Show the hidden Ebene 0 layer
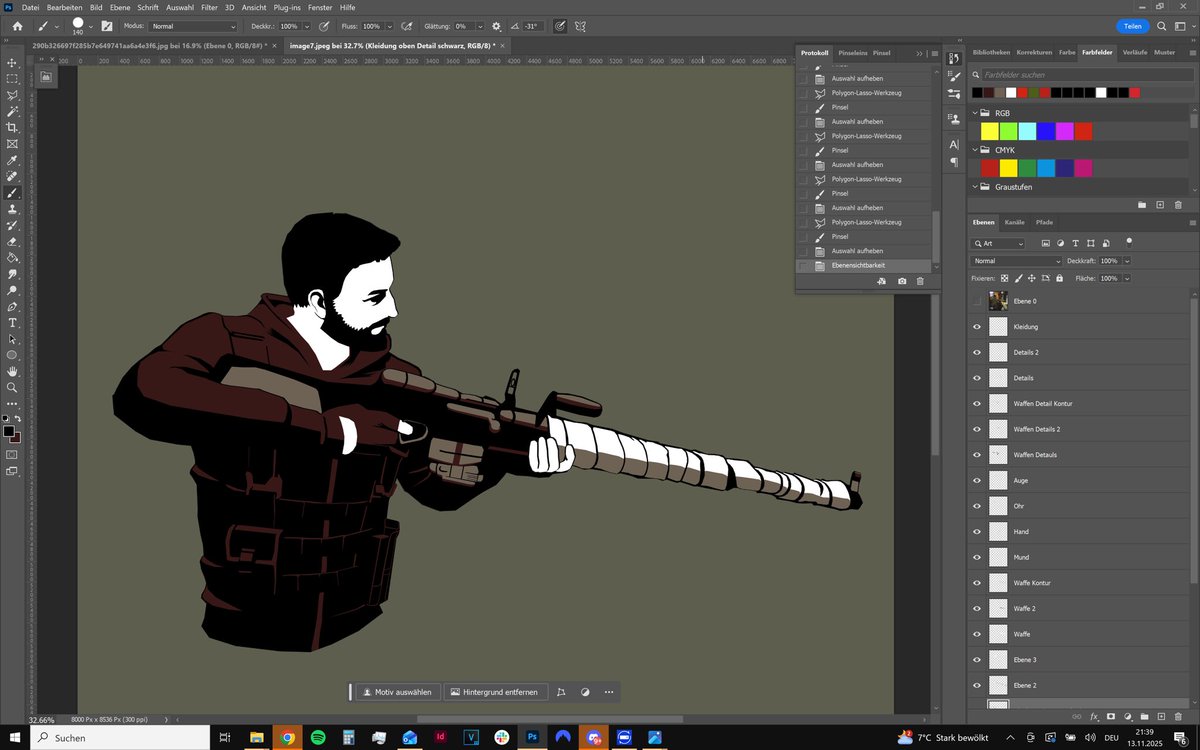1200x750 pixels. click(977, 301)
